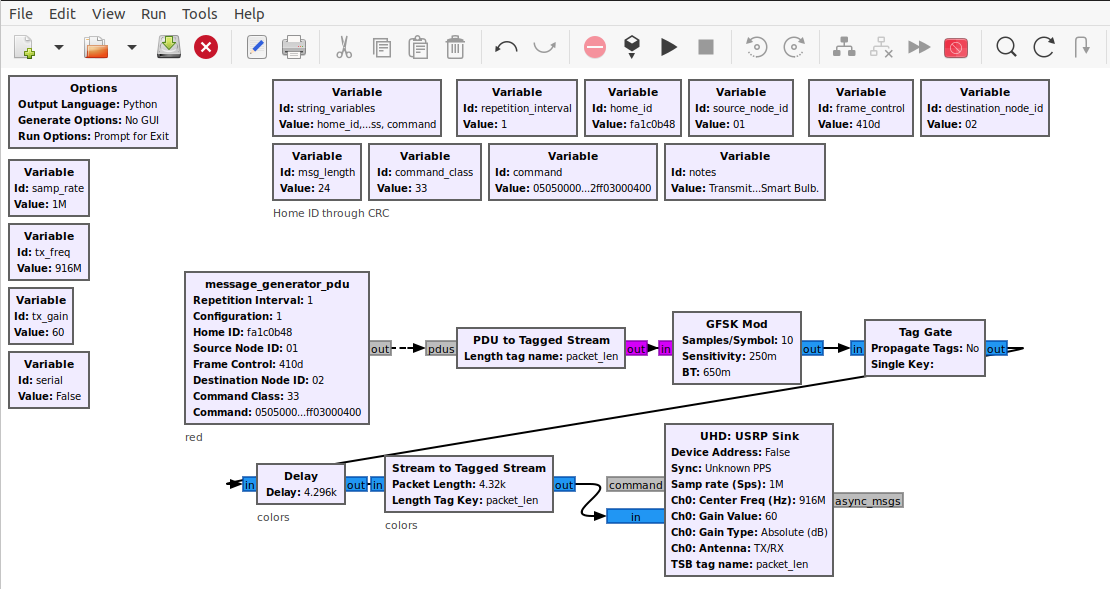Close the current flow graph
Image resolution: width=1110 pixels, height=589 pixels.
tap(206, 47)
